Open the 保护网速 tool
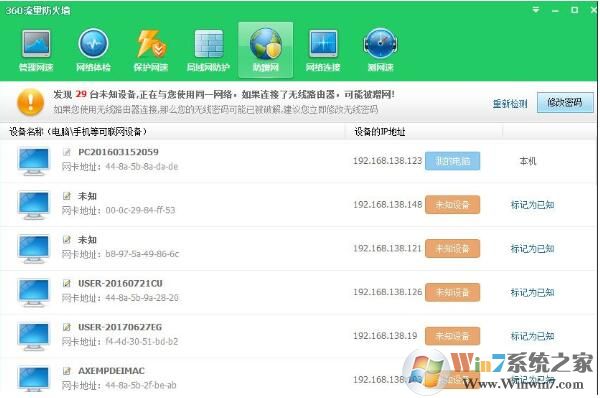Viewport: 600px width, 398px height. tap(151, 51)
